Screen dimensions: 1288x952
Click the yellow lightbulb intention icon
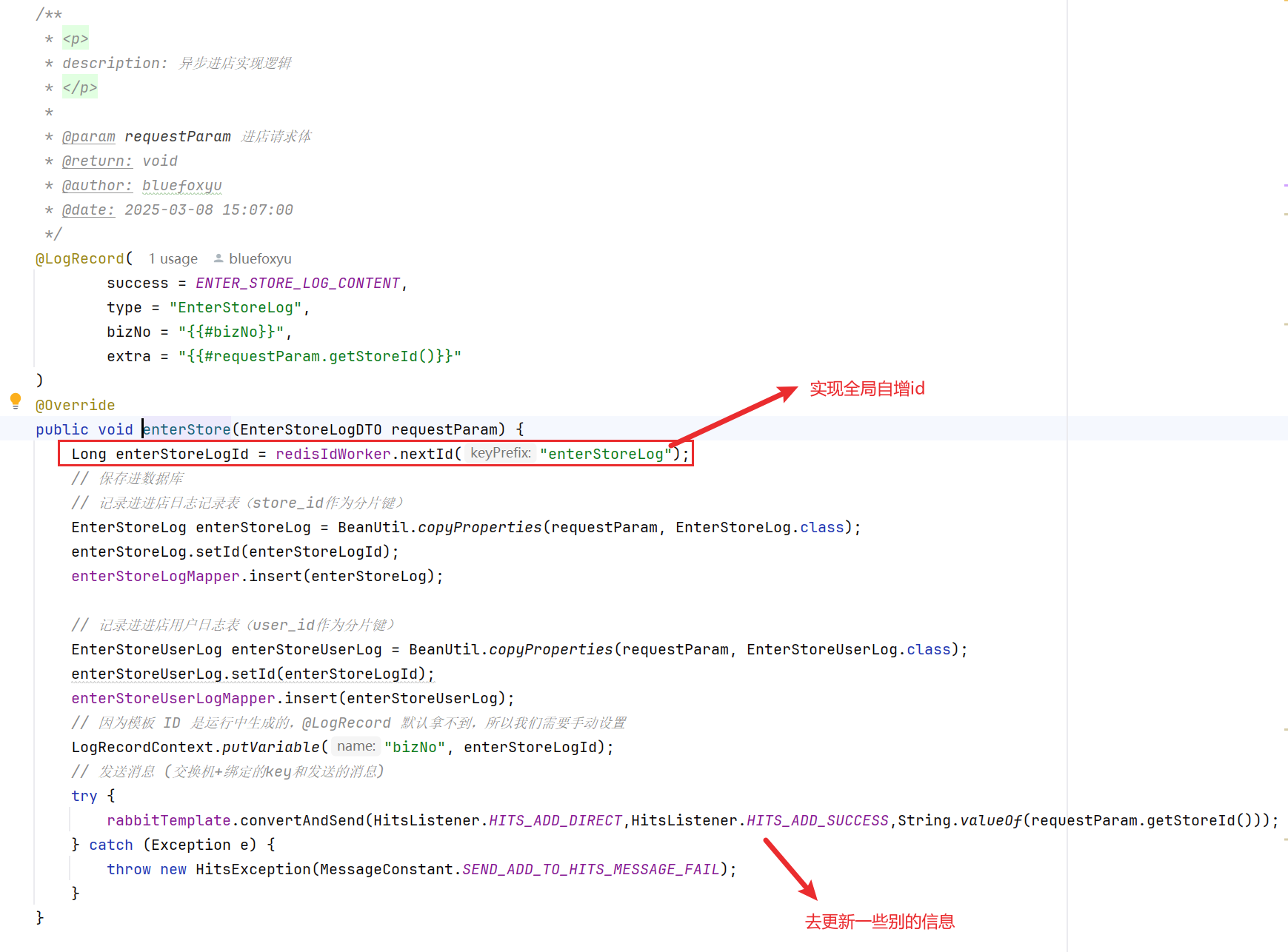[16, 401]
